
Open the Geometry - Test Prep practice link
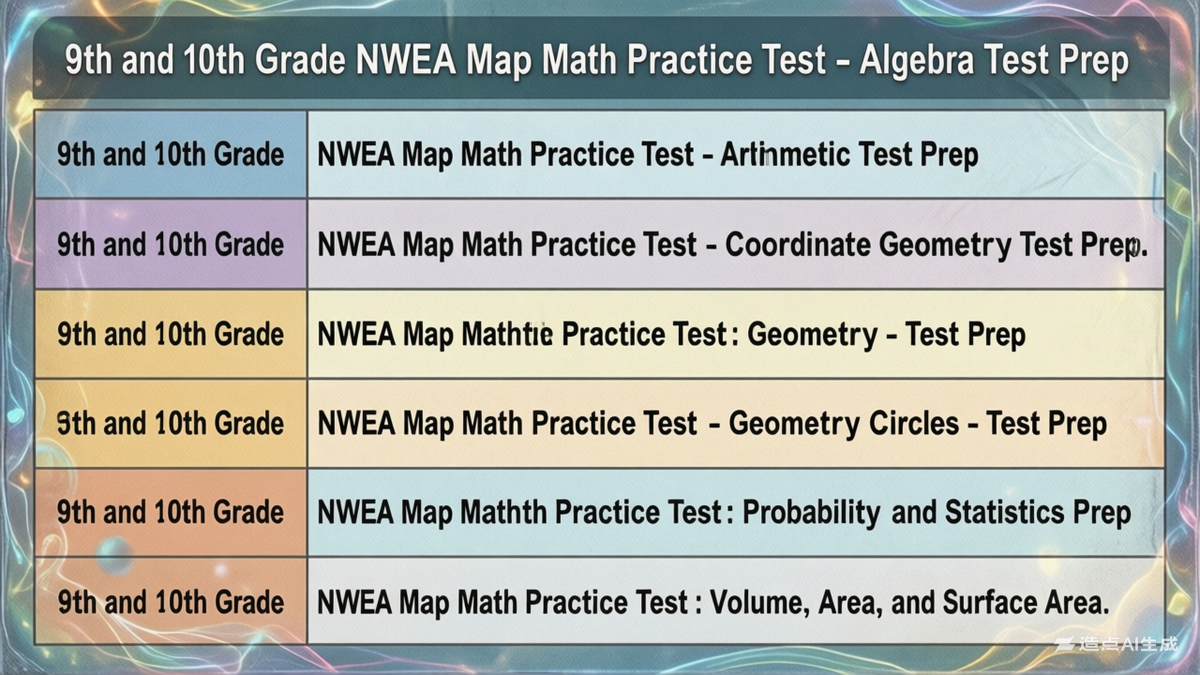[671, 334]
